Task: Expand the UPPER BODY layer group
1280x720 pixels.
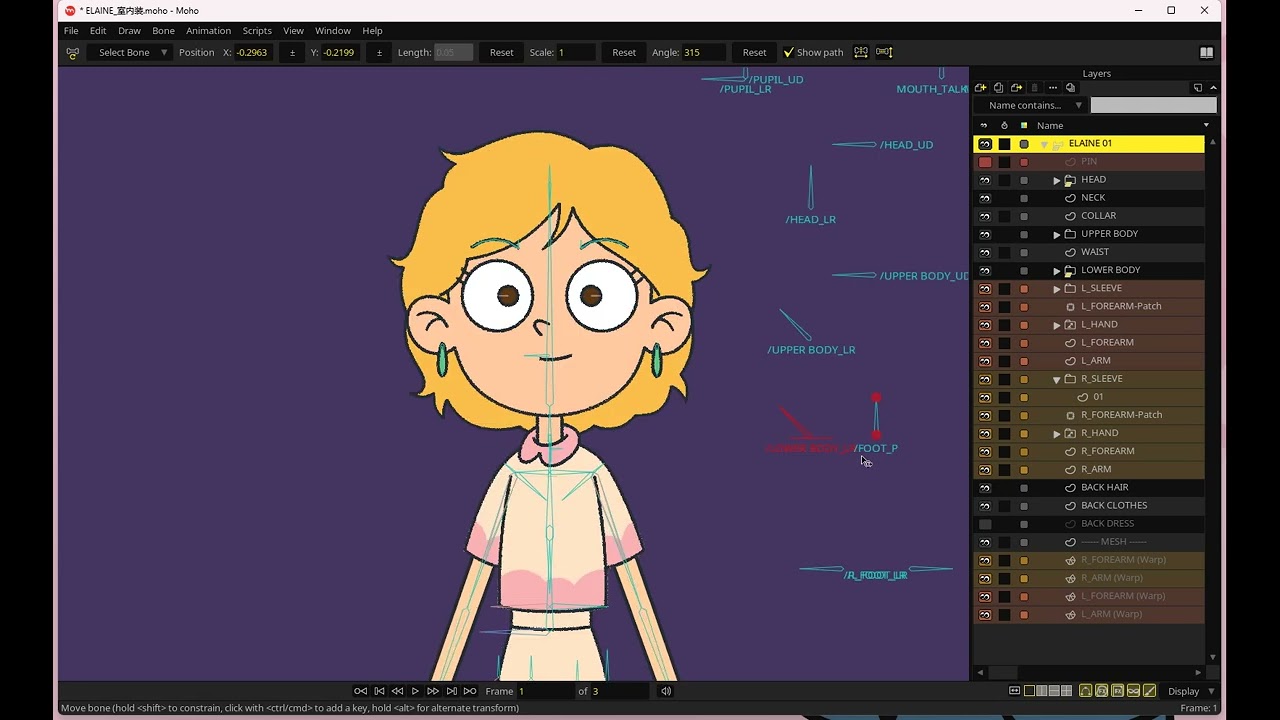Action: (1057, 234)
